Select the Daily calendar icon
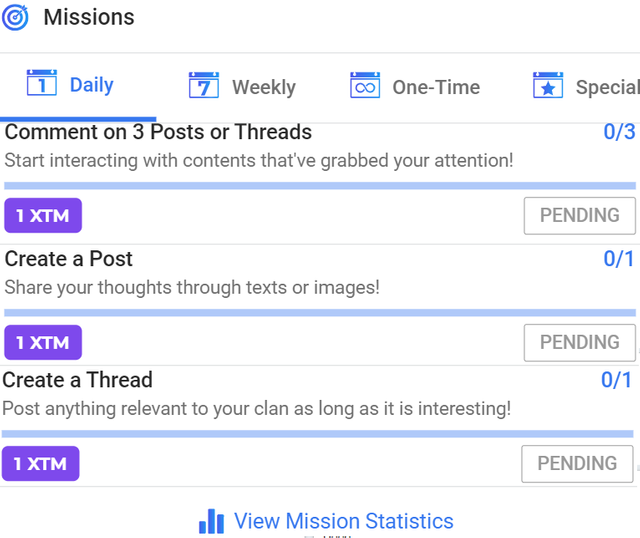The height and width of the screenshot is (538, 640). click(42, 83)
